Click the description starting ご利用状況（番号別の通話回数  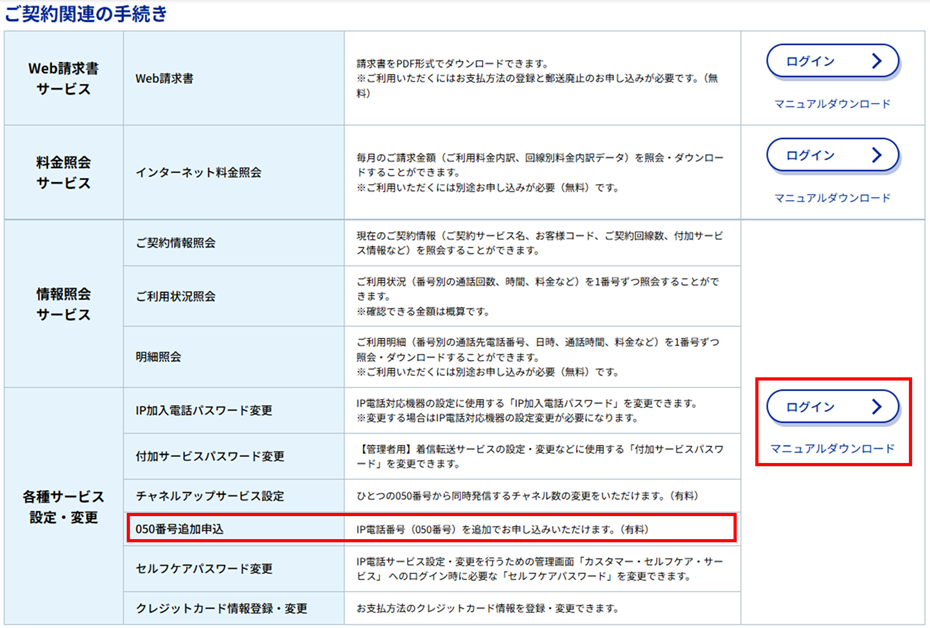click(537, 297)
